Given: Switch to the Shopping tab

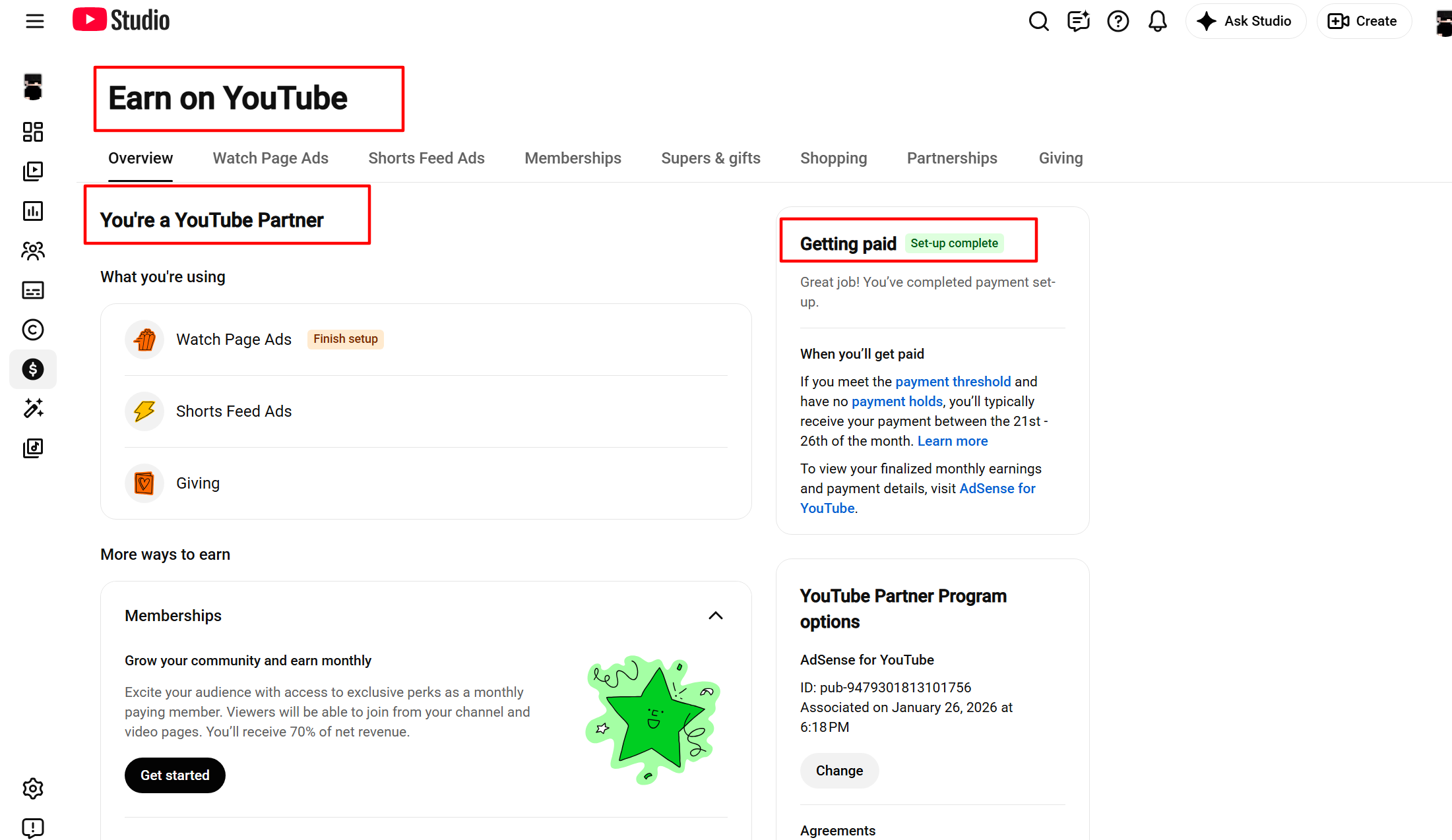Looking at the screenshot, I should [834, 158].
